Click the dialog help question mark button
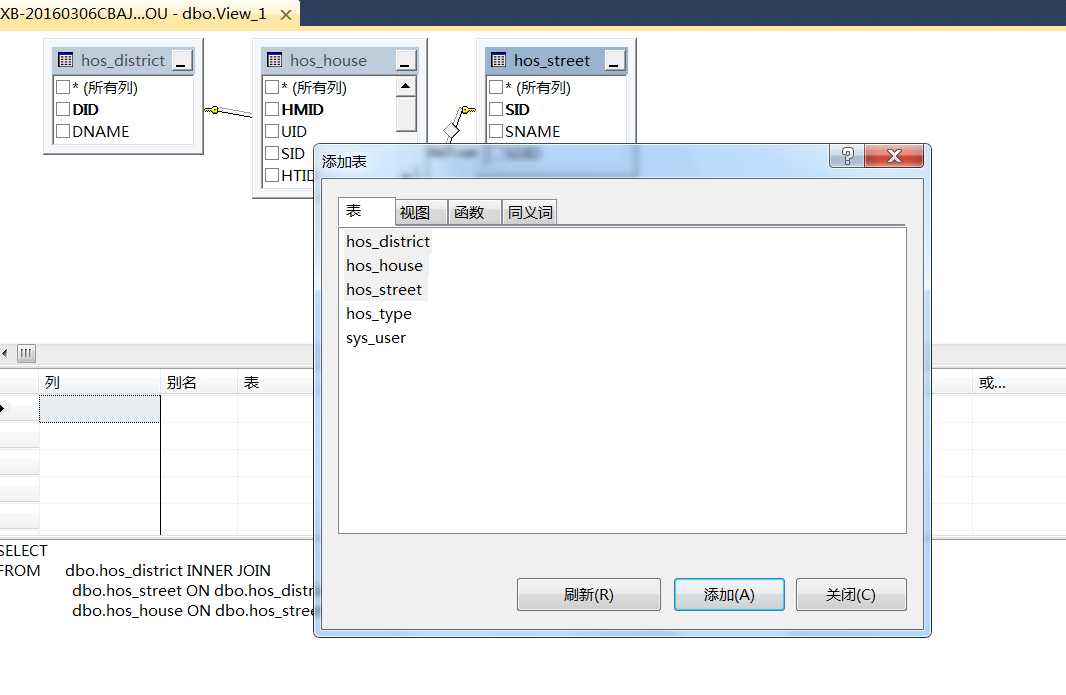Viewport: 1066px width, 695px height. click(847, 156)
